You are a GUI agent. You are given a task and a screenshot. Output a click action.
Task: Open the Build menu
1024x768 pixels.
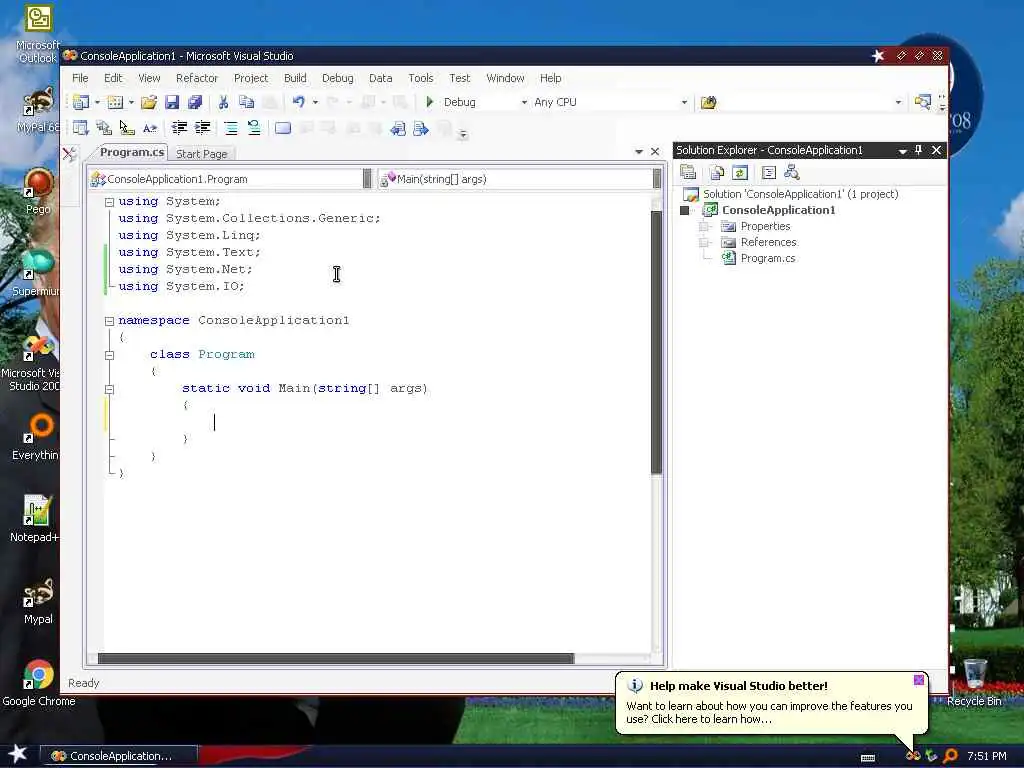[x=295, y=78]
